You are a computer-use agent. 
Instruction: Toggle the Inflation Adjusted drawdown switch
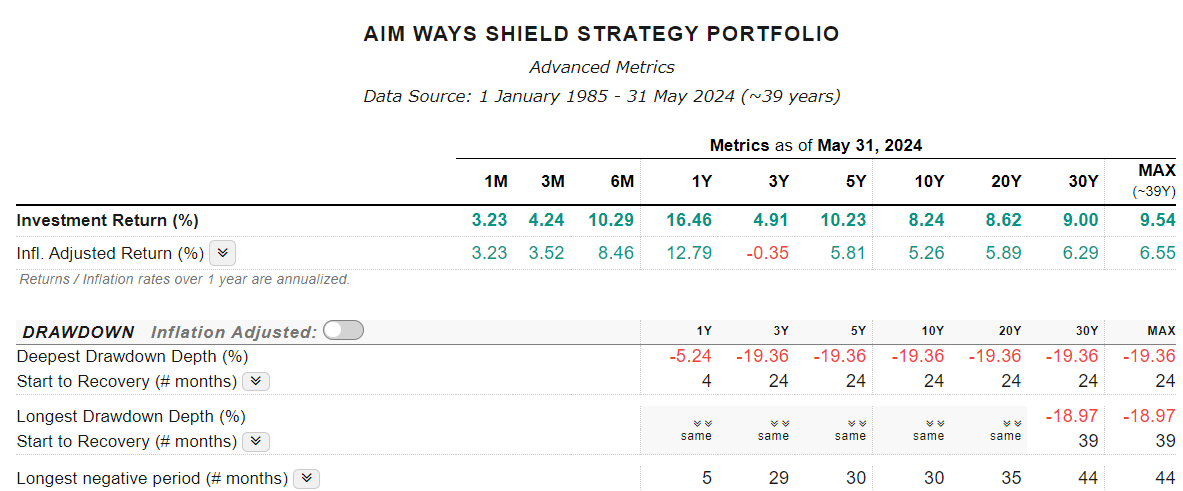tap(344, 331)
